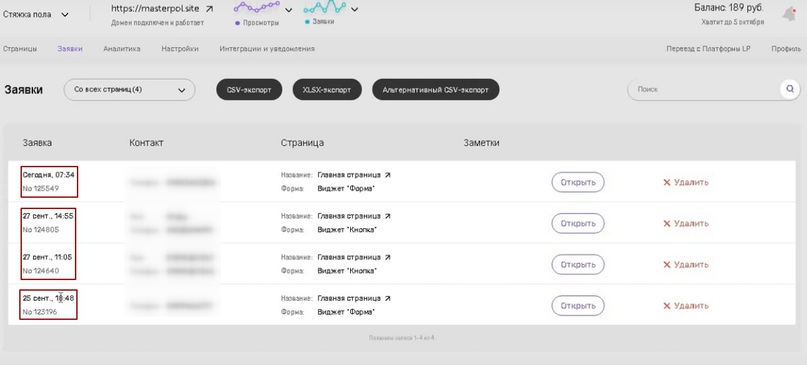Screen dimensions: 807x365
Task: Click the X delete icon for request 125549
Action: pyautogui.click(x=666, y=182)
